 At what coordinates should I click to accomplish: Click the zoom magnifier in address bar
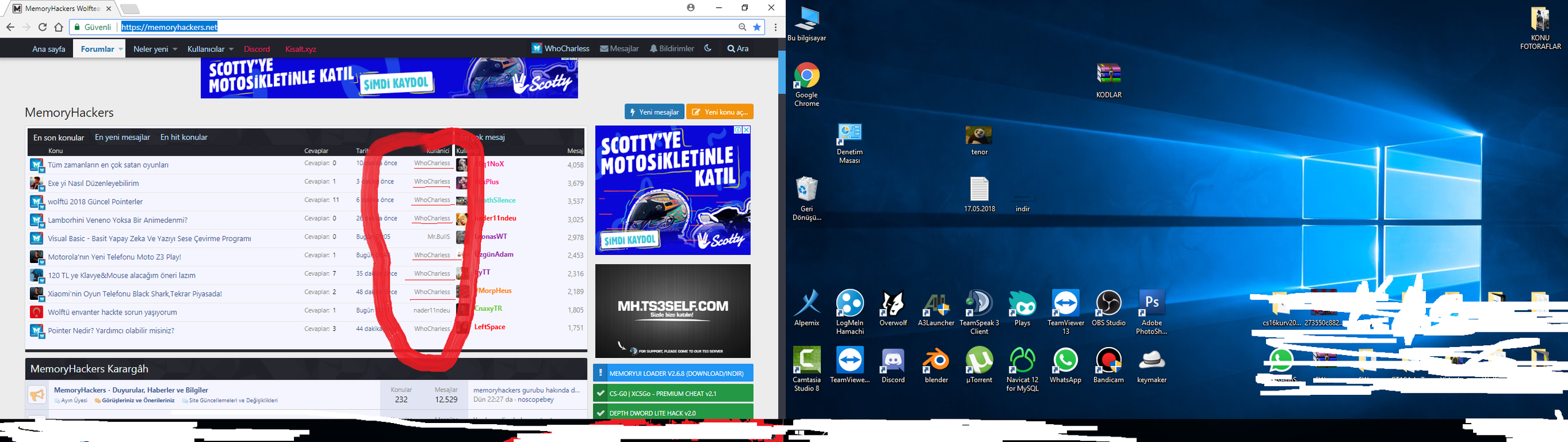point(742,27)
